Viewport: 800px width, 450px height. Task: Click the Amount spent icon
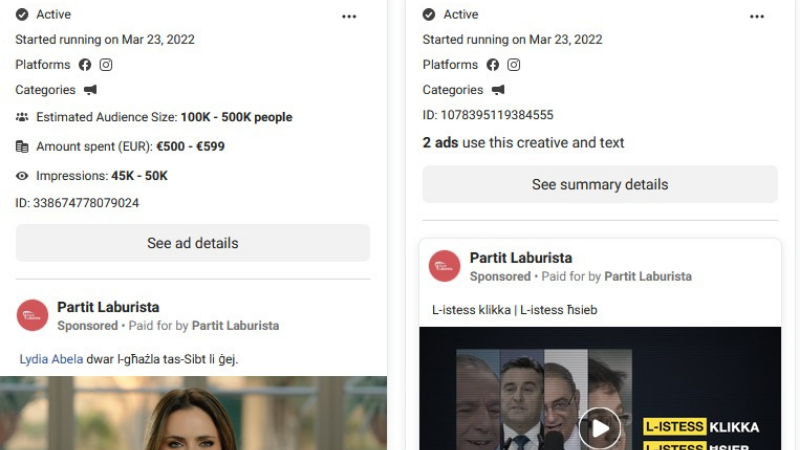pos(22,146)
